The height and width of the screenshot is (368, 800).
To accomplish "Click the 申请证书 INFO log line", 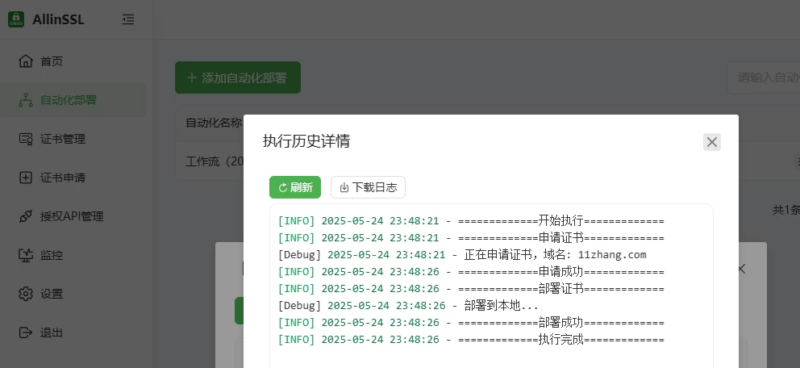I will click(471, 238).
